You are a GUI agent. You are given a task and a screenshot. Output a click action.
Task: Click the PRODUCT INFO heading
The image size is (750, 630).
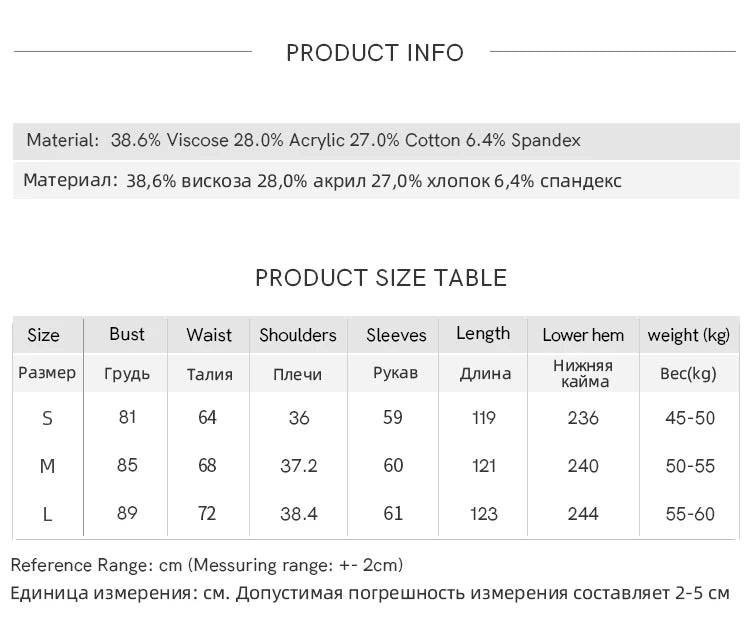(375, 53)
